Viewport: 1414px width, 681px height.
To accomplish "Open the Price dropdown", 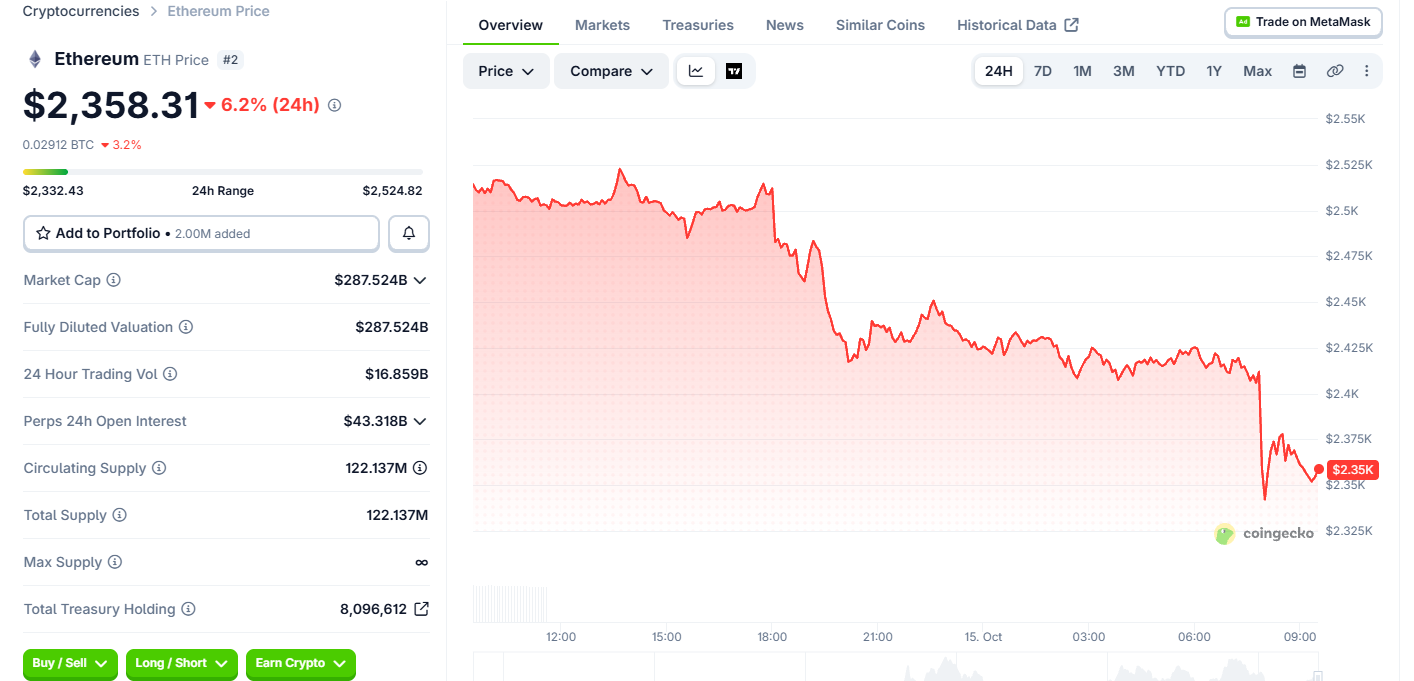I will tap(506, 71).
